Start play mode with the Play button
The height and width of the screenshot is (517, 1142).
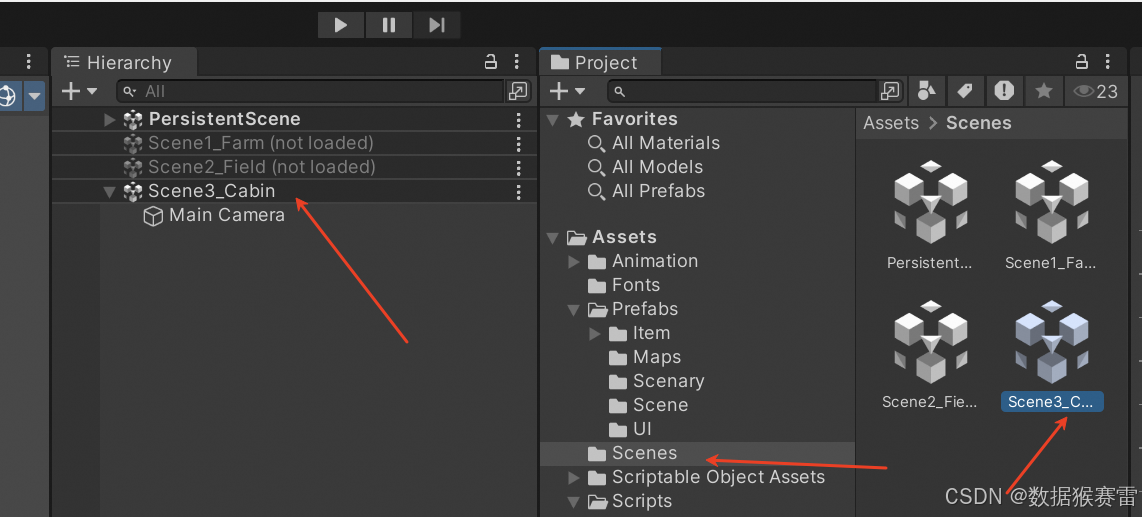click(341, 25)
